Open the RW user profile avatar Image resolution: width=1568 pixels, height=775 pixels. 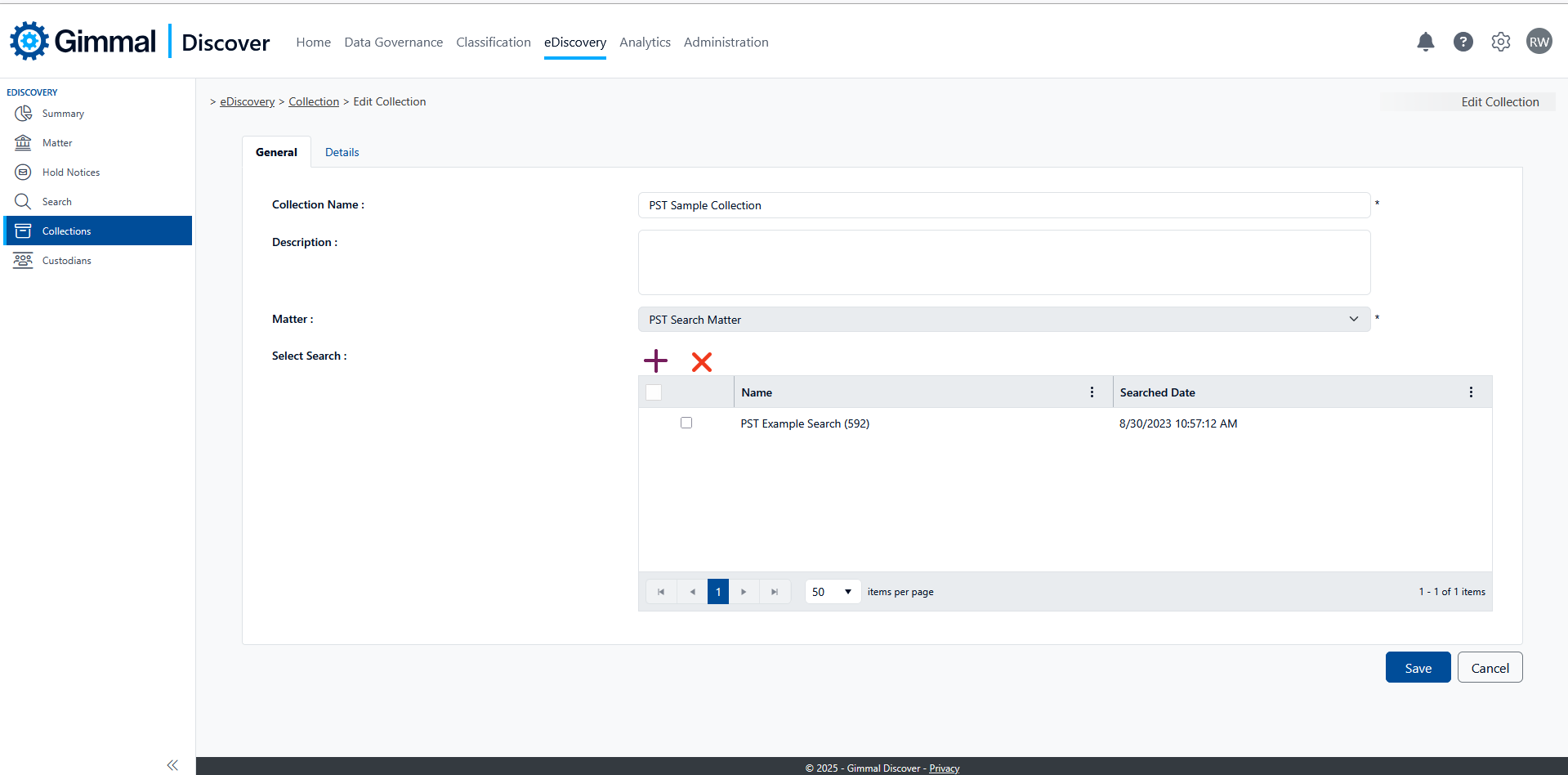[1539, 42]
